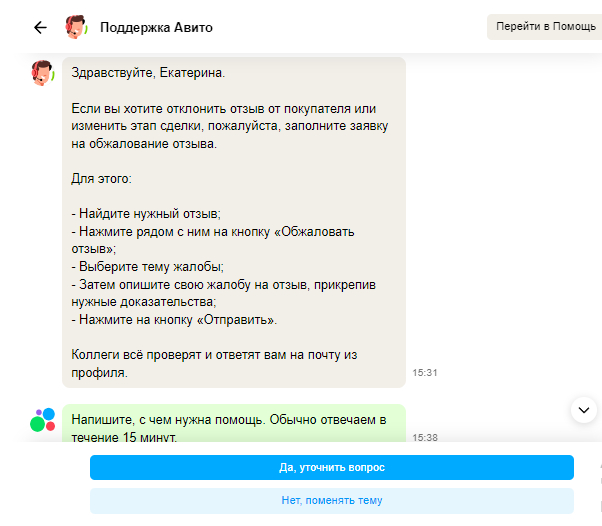
Task: Click the line '- Выберите тему жалобы;'
Action: [x=147, y=266]
